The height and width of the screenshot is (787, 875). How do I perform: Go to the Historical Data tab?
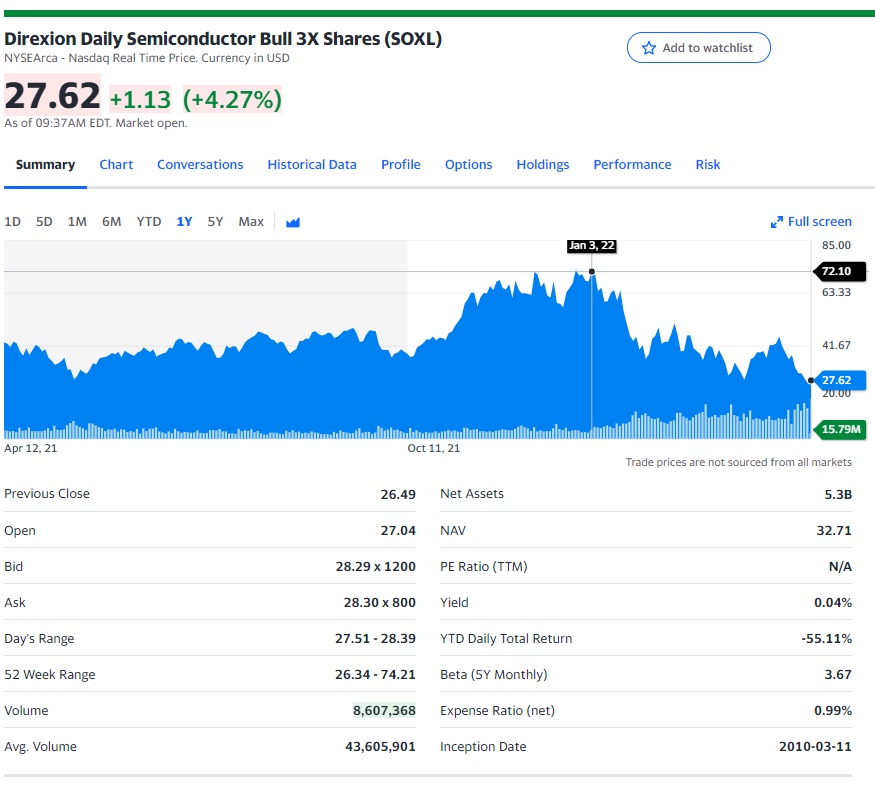pyautogui.click(x=312, y=165)
